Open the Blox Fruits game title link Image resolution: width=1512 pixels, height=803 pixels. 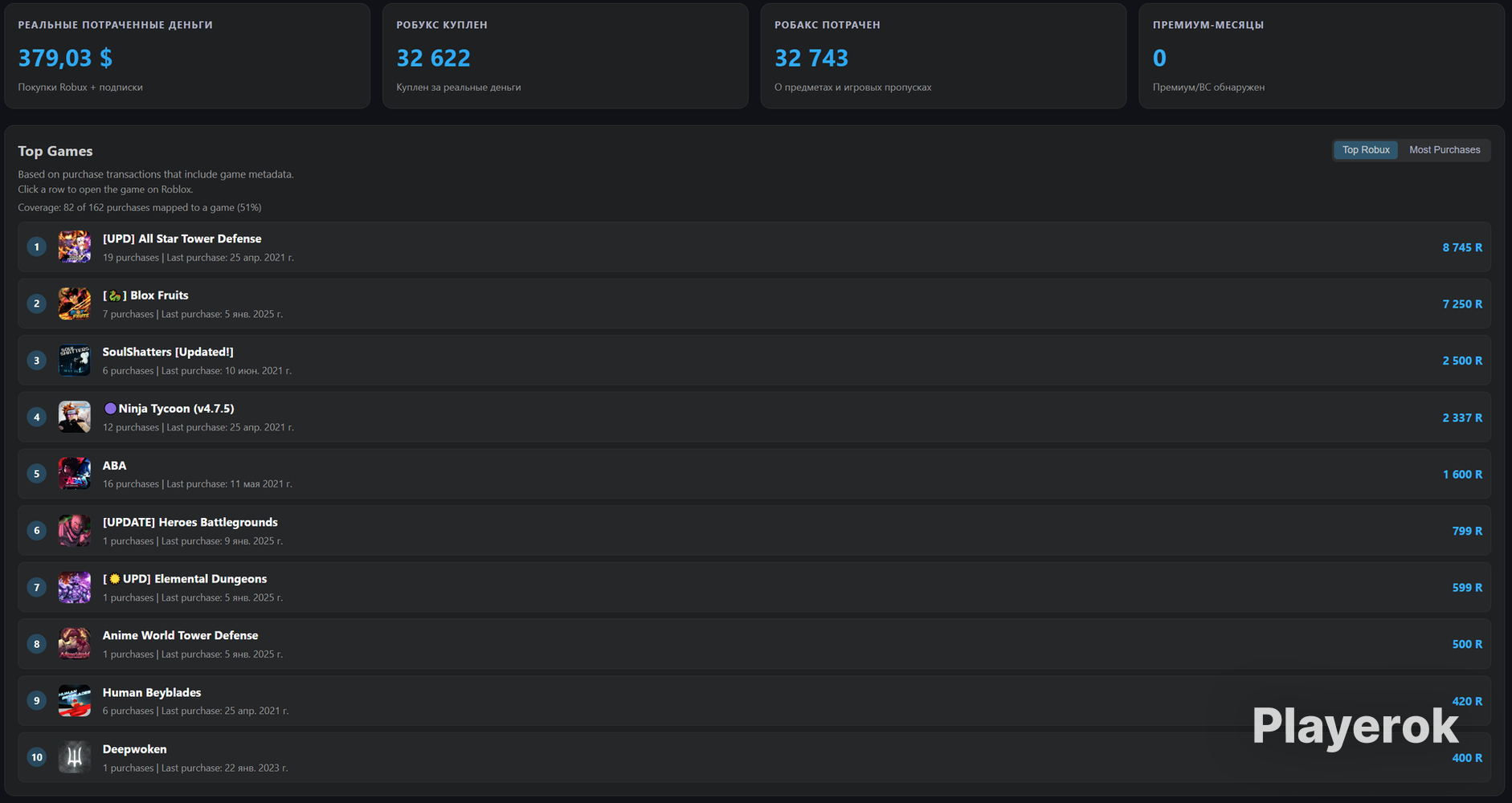tap(145, 296)
